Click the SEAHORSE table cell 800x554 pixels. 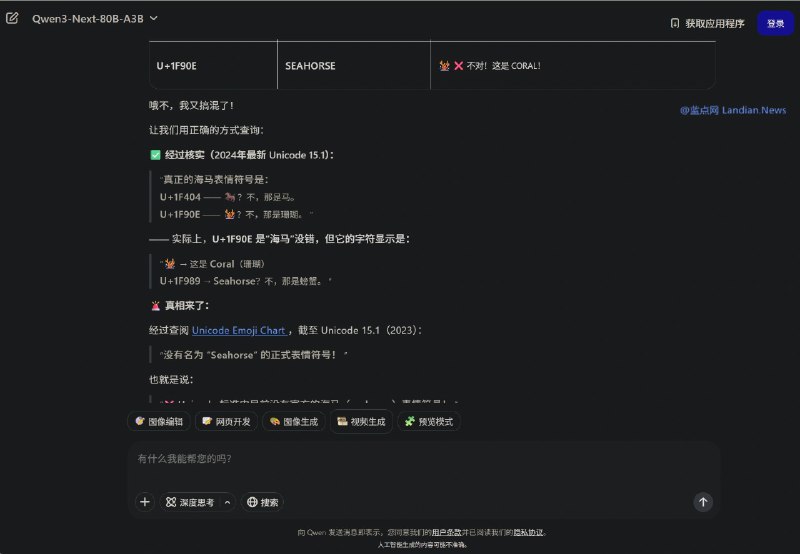(x=354, y=65)
